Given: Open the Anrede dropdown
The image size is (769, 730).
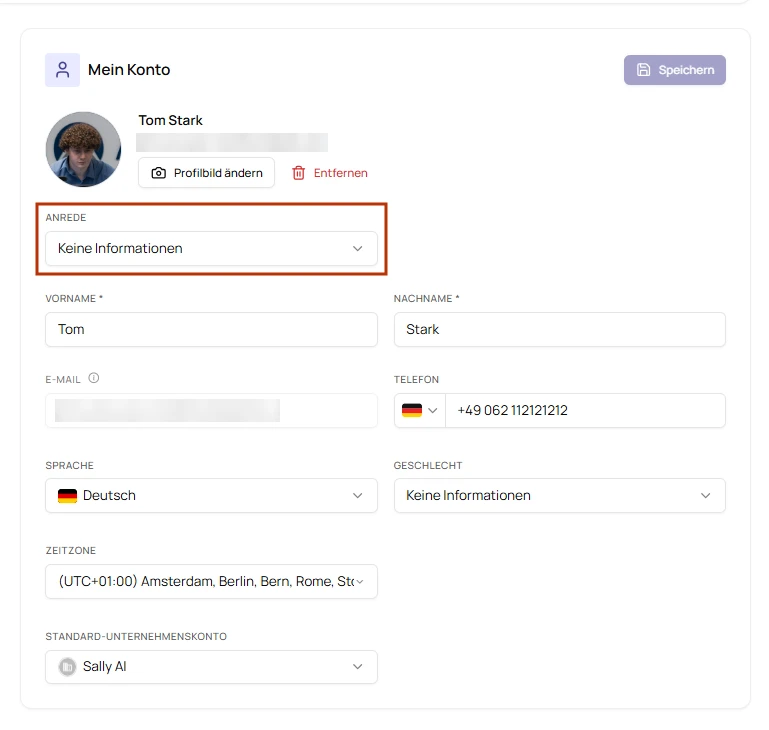Looking at the screenshot, I should coord(211,248).
